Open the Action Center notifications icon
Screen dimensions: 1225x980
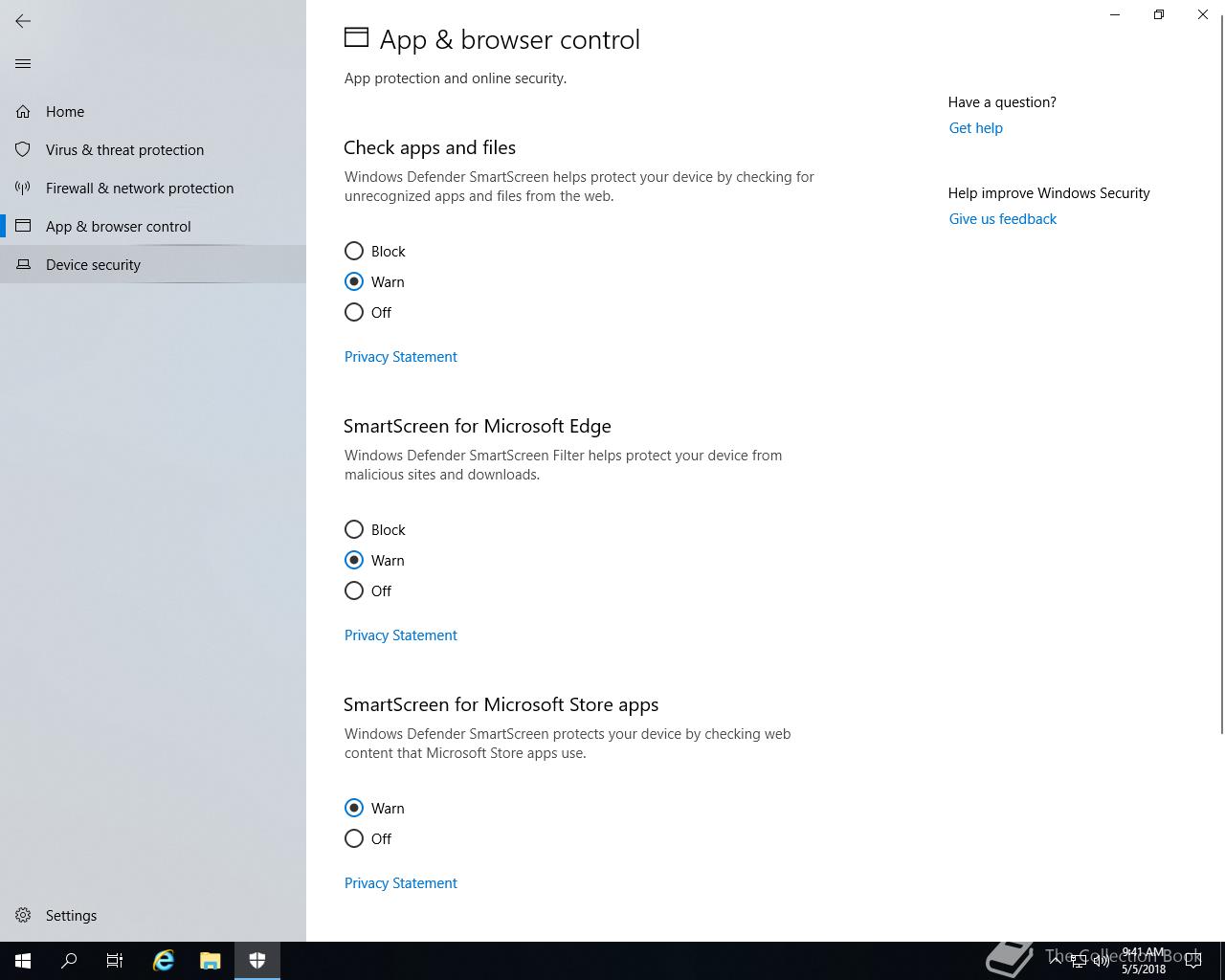pyautogui.click(x=1193, y=961)
